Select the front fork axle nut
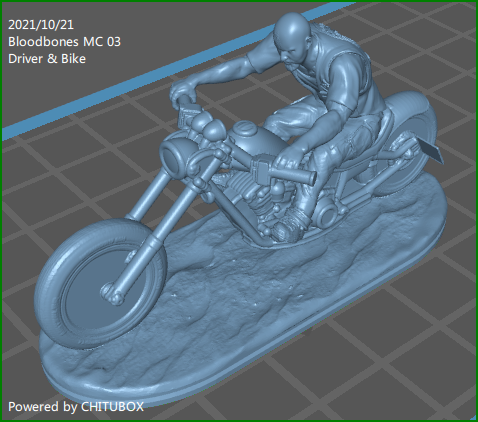Screen dimensions: 478x422 coord(112,294)
